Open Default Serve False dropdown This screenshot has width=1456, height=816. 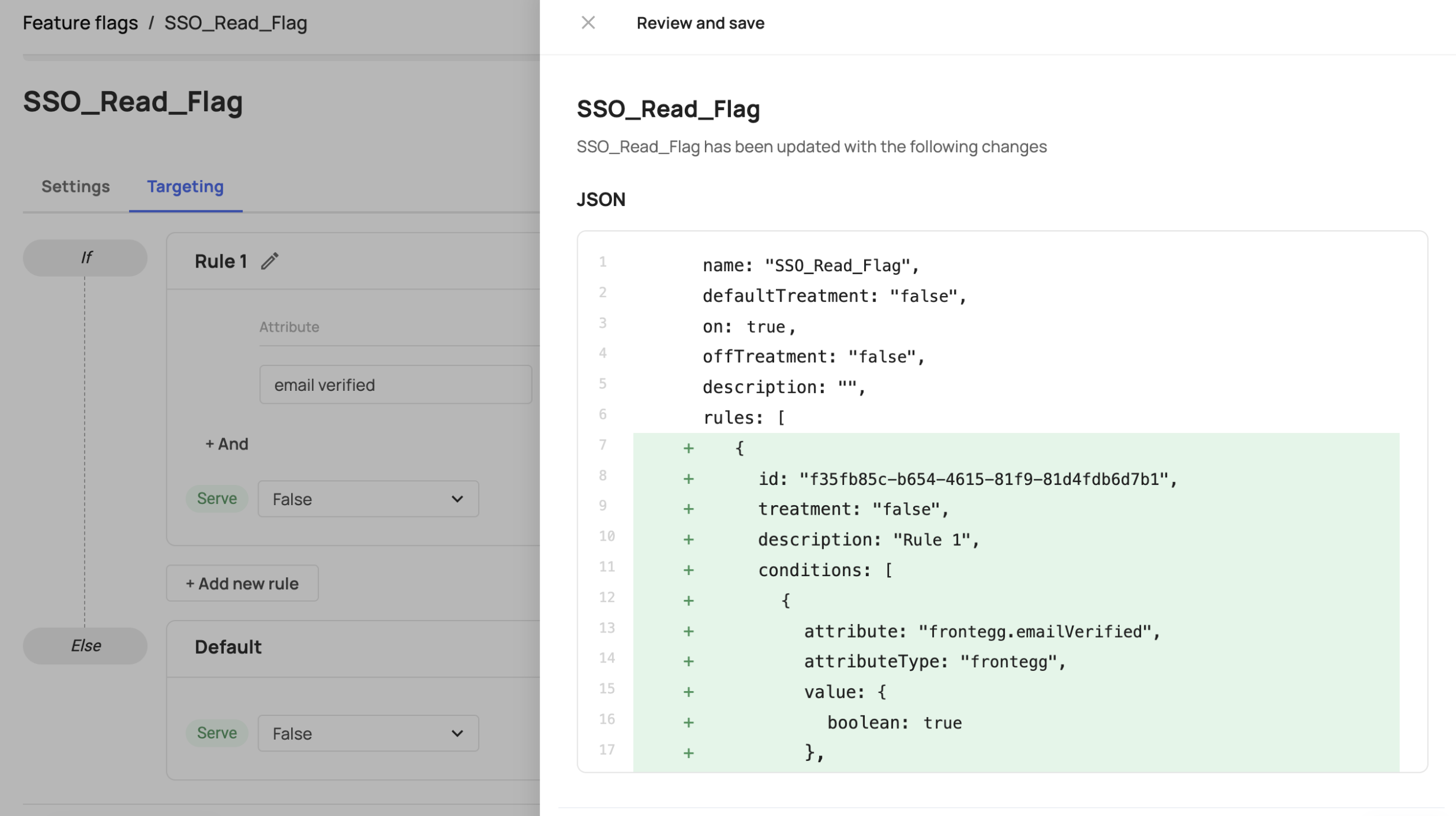tap(368, 733)
